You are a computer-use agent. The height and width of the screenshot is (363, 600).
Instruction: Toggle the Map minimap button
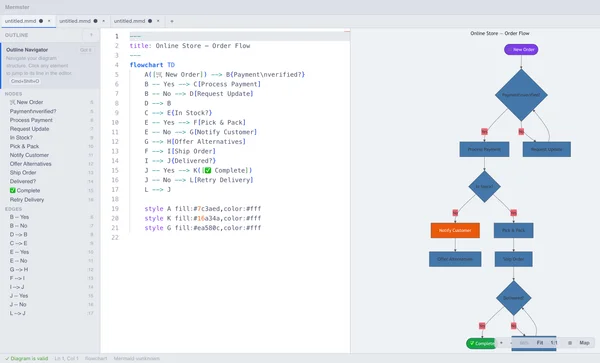pos(584,343)
